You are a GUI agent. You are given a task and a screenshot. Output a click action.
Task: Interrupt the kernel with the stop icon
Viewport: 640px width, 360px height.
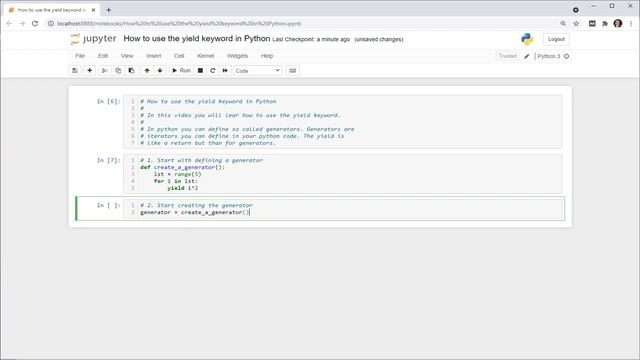point(200,71)
